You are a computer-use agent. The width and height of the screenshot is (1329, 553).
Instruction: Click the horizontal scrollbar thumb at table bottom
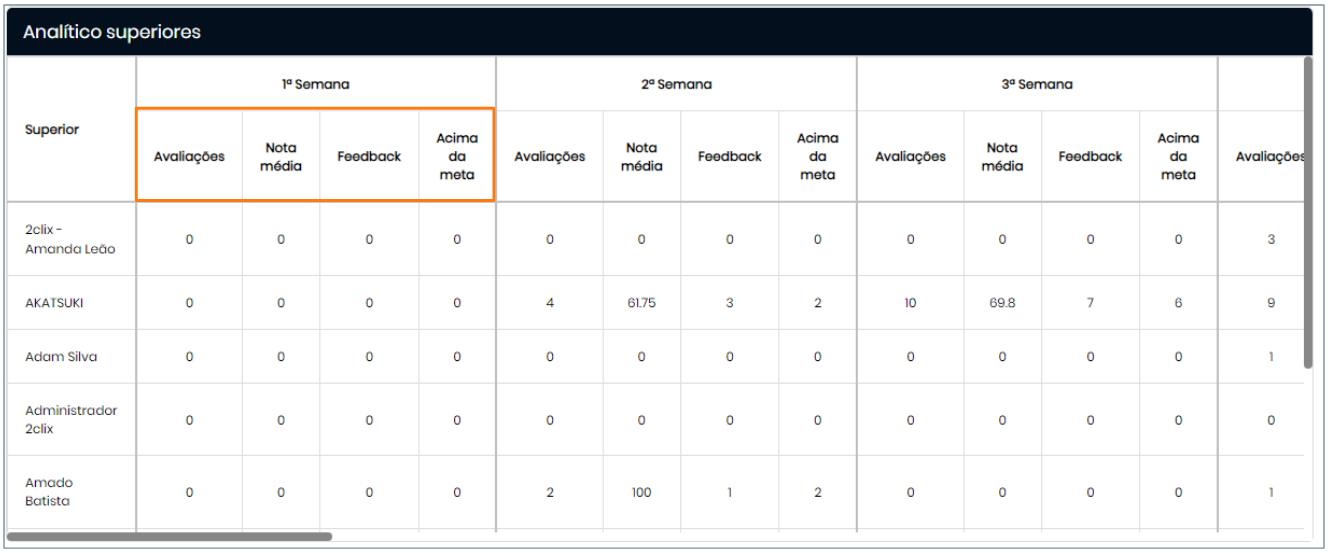pyautogui.click(x=170, y=537)
